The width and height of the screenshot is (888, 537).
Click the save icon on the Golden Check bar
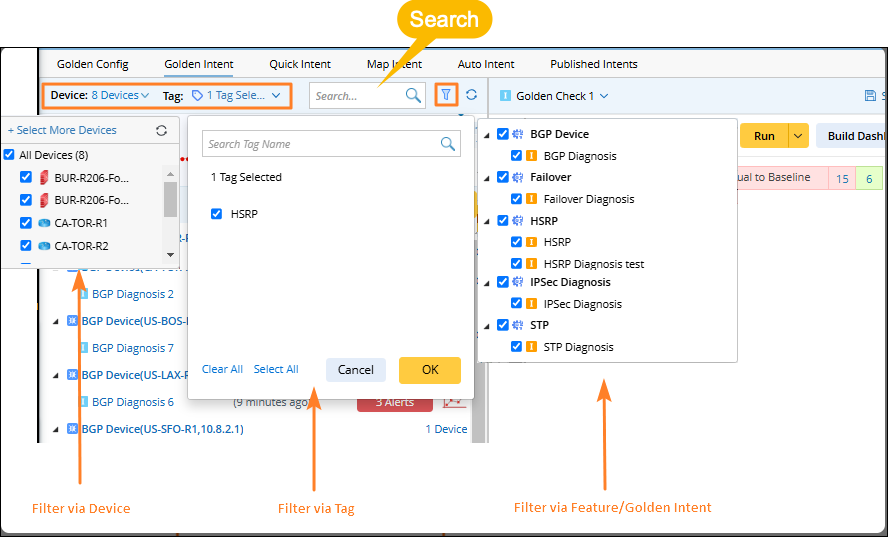[x=870, y=96]
